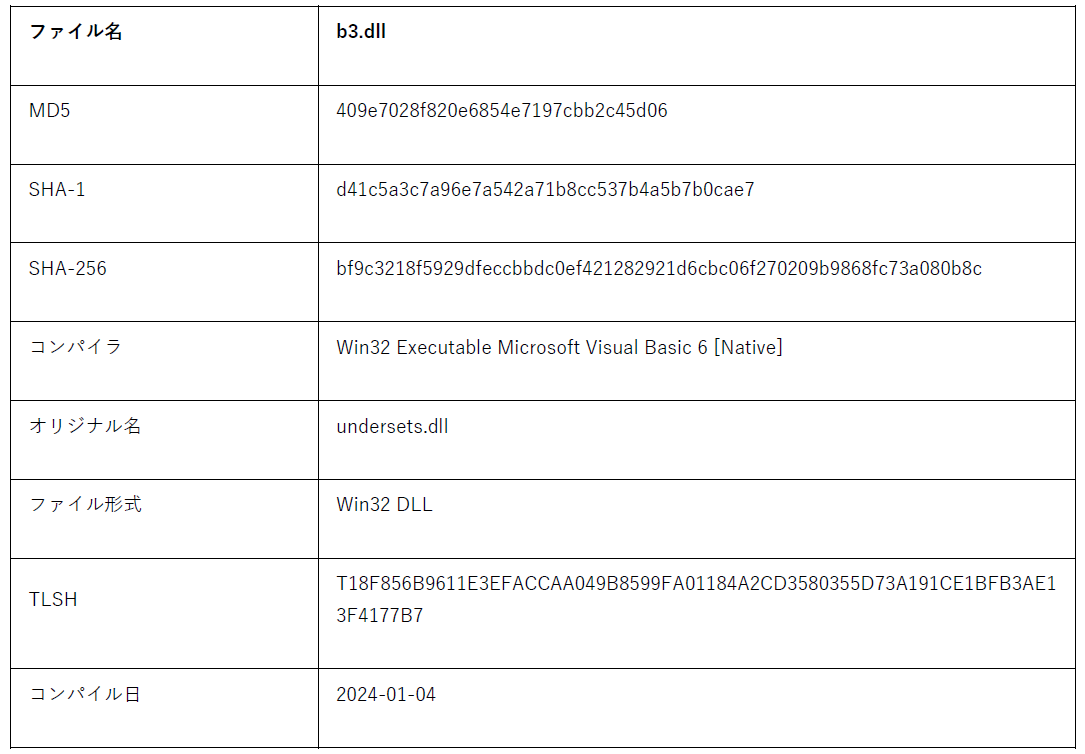
Task: Click the ファイル名 header cell
Action: click(76, 32)
